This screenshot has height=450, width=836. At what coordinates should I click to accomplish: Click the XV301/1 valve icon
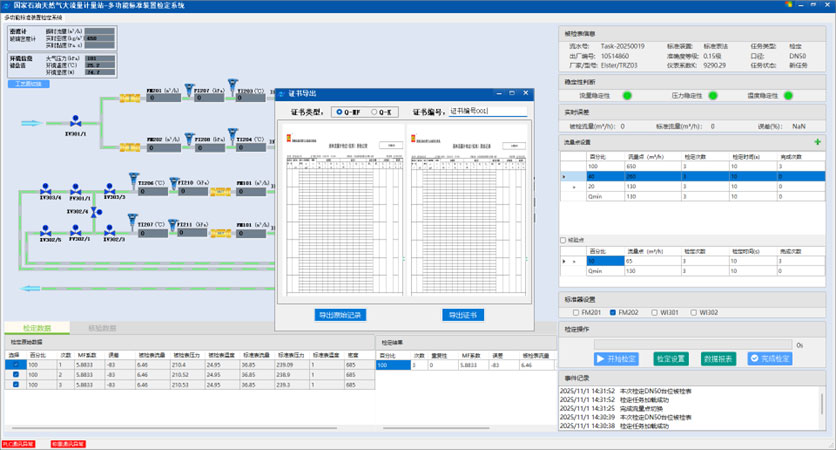(75, 123)
